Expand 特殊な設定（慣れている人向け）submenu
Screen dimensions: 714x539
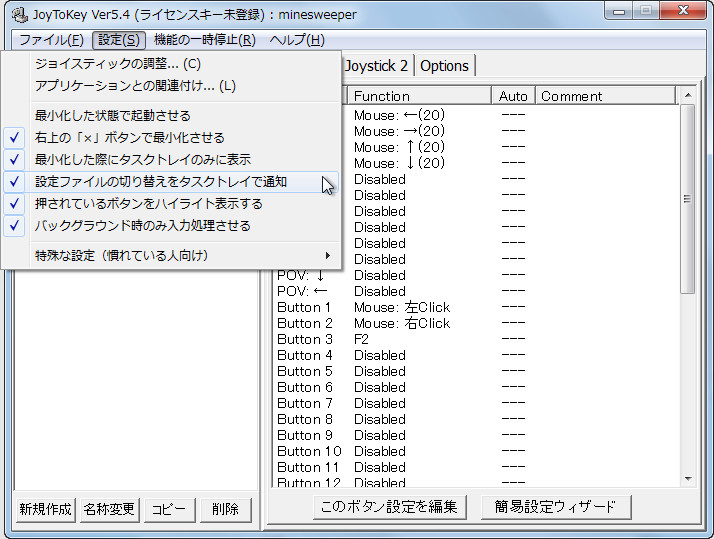[x=171, y=255]
